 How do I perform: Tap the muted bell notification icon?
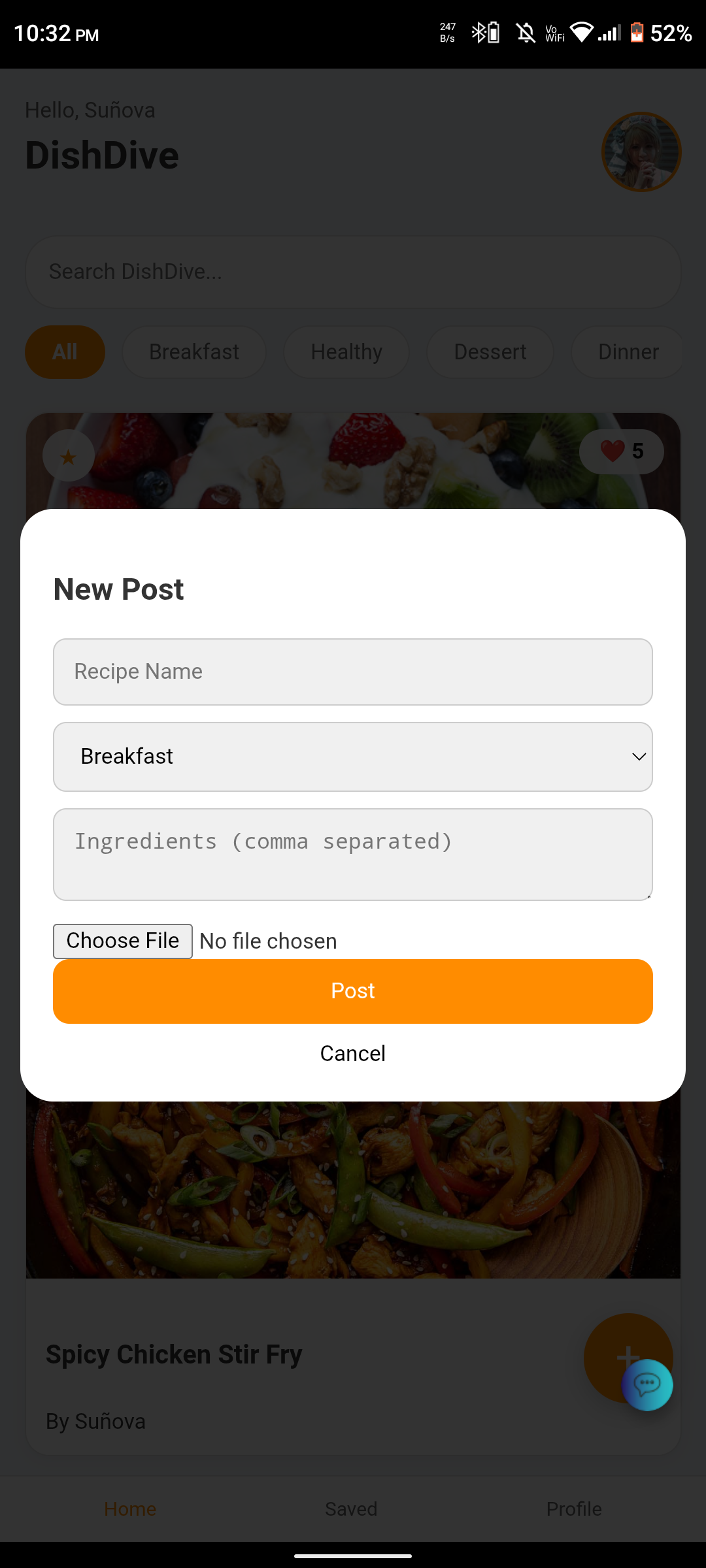click(x=526, y=33)
